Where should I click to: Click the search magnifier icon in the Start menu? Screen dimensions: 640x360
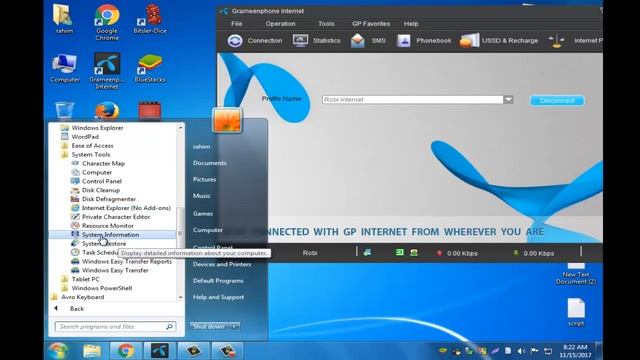click(x=169, y=327)
